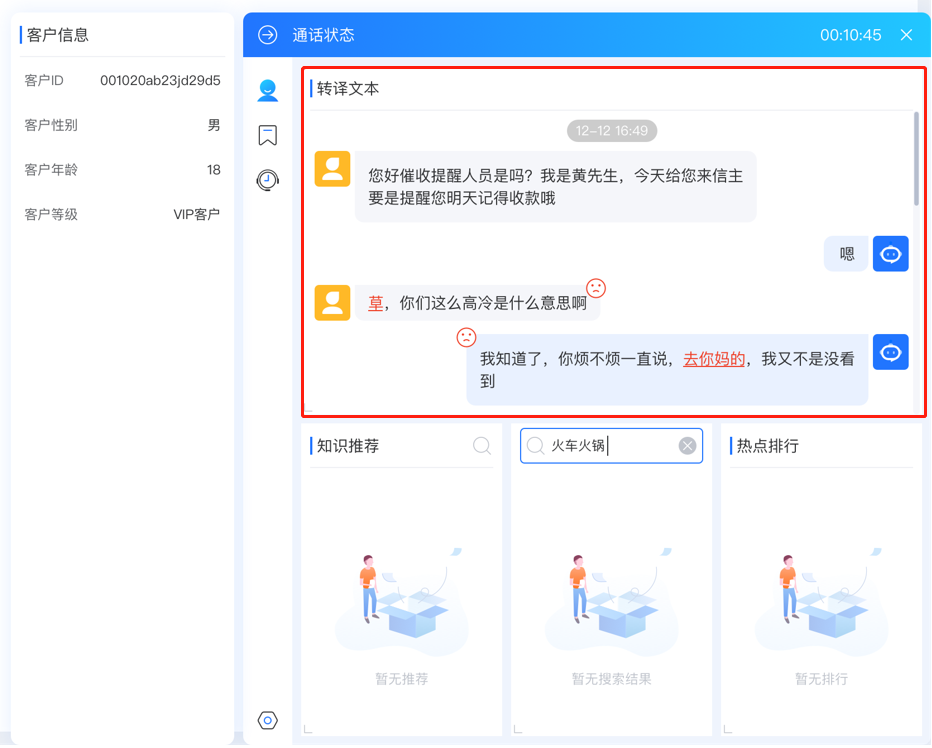Click the agent robot avatar beside 我知道了 message

coord(890,352)
